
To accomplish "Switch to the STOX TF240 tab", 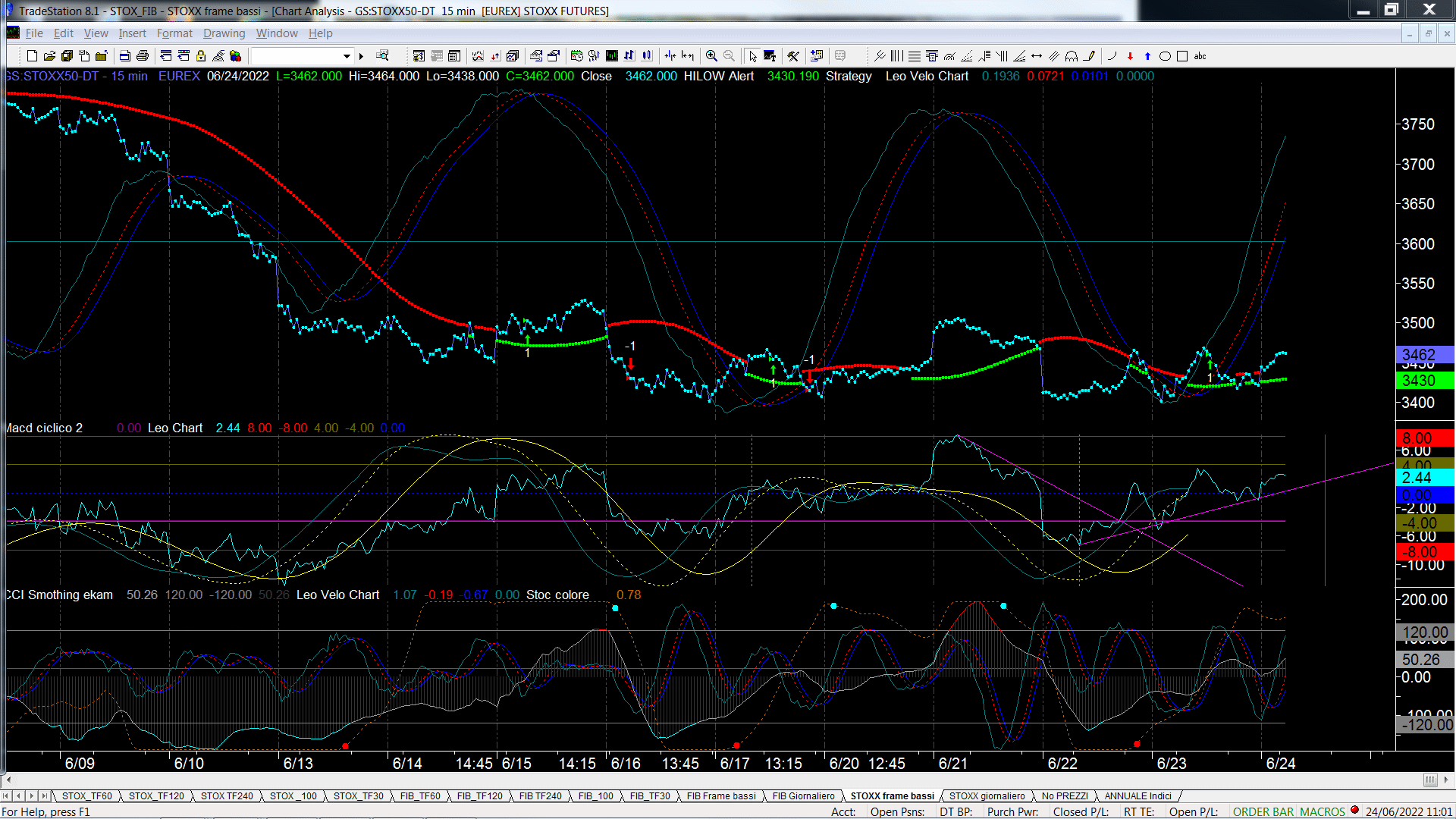I will pyautogui.click(x=227, y=796).
